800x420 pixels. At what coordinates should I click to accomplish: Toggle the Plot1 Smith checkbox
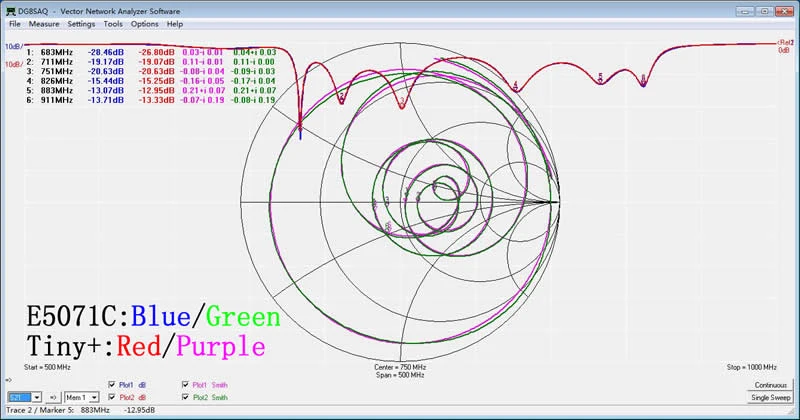[x=185, y=385]
